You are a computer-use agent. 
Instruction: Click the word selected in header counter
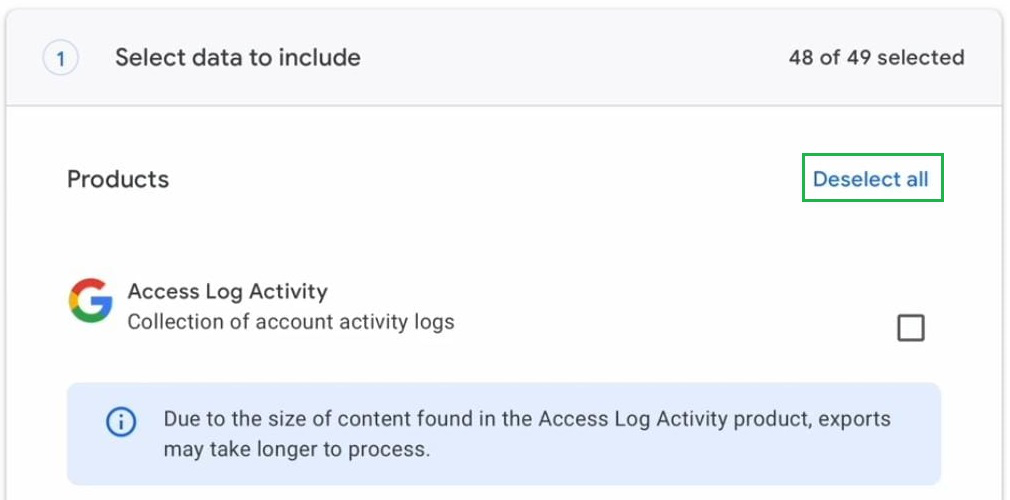coord(922,58)
